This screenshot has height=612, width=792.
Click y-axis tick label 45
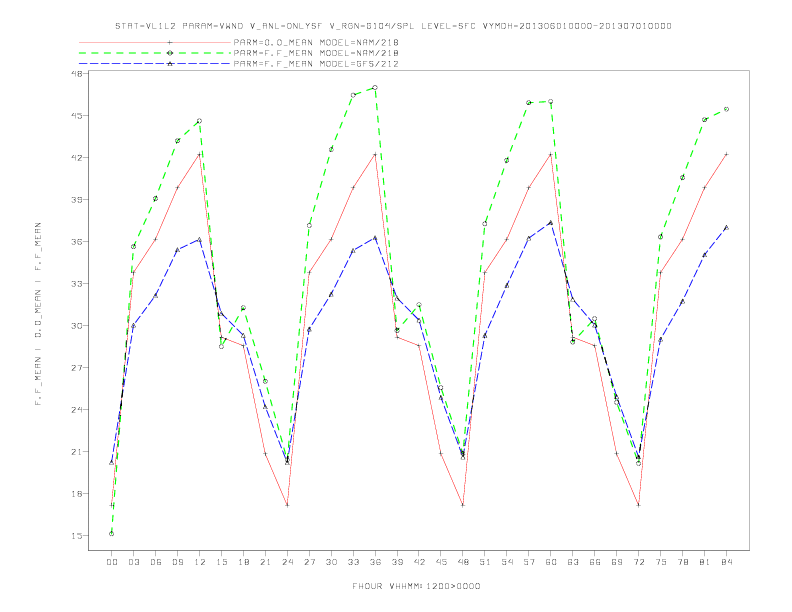click(77, 116)
